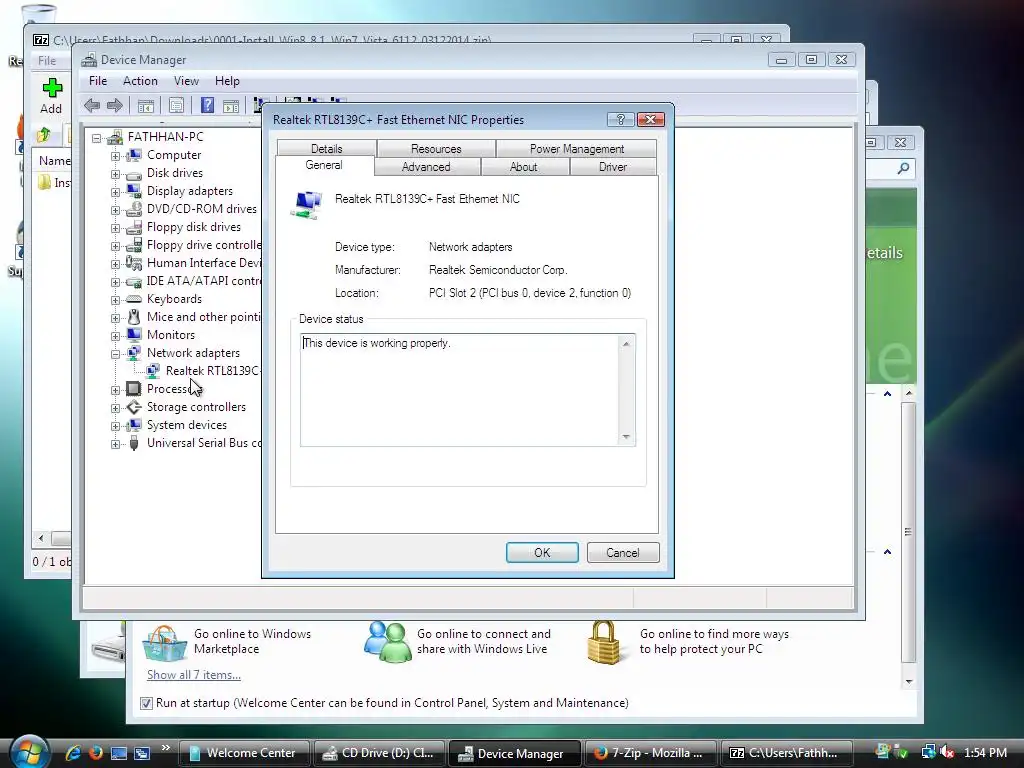Select the Realtek RTL8139C network adapter icon in tree
Screen dimensions: 1024x768
tap(153, 371)
